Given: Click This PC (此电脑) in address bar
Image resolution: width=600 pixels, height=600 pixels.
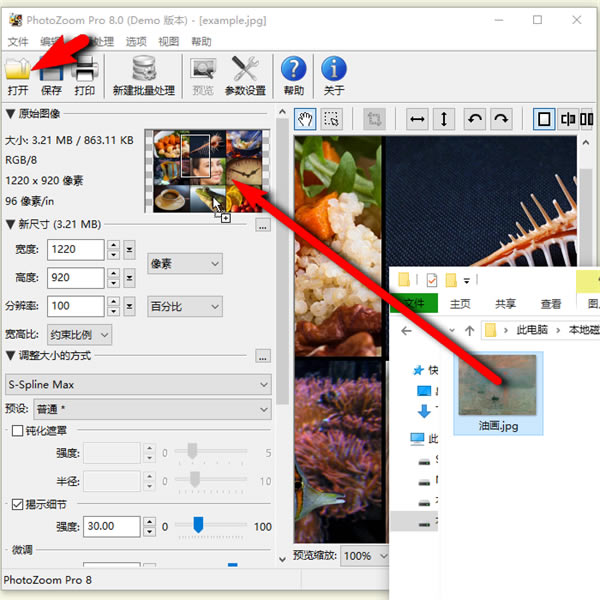Looking at the screenshot, I should click(532, 330).
